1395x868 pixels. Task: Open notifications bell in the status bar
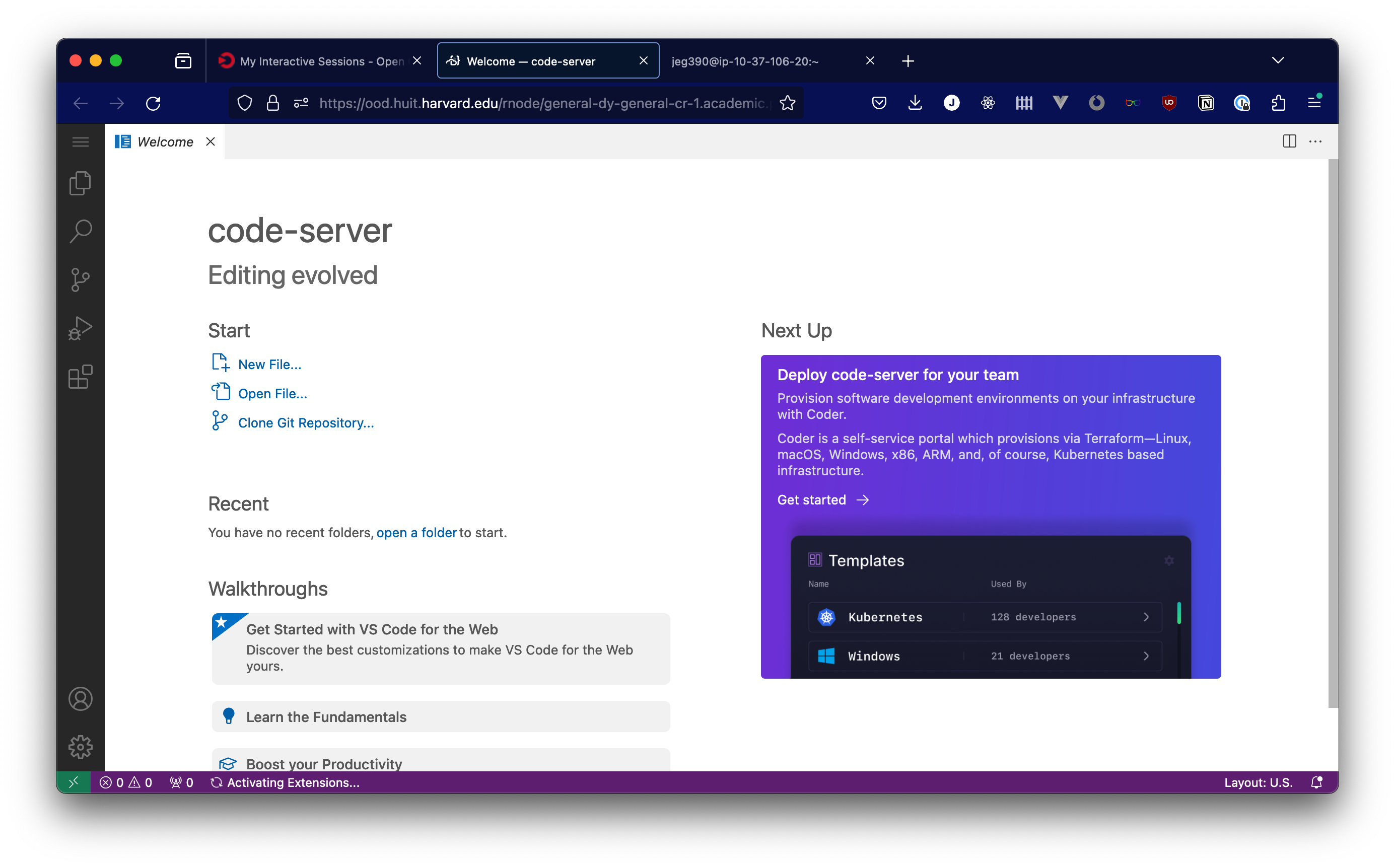[x=1317, y=782]
